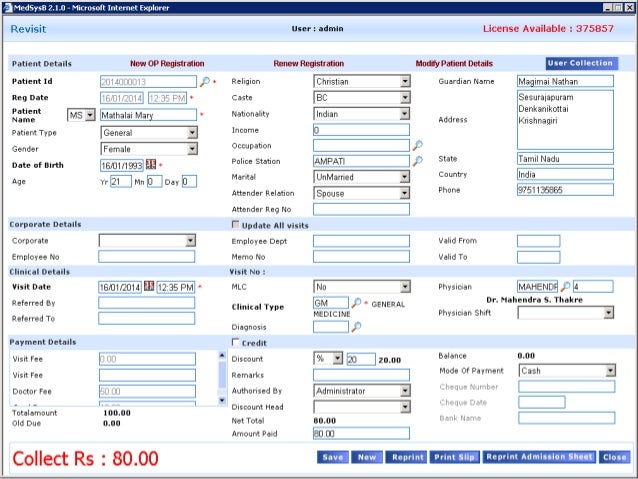Click the Police Station field with AMPATI

(x=361, y=161)
